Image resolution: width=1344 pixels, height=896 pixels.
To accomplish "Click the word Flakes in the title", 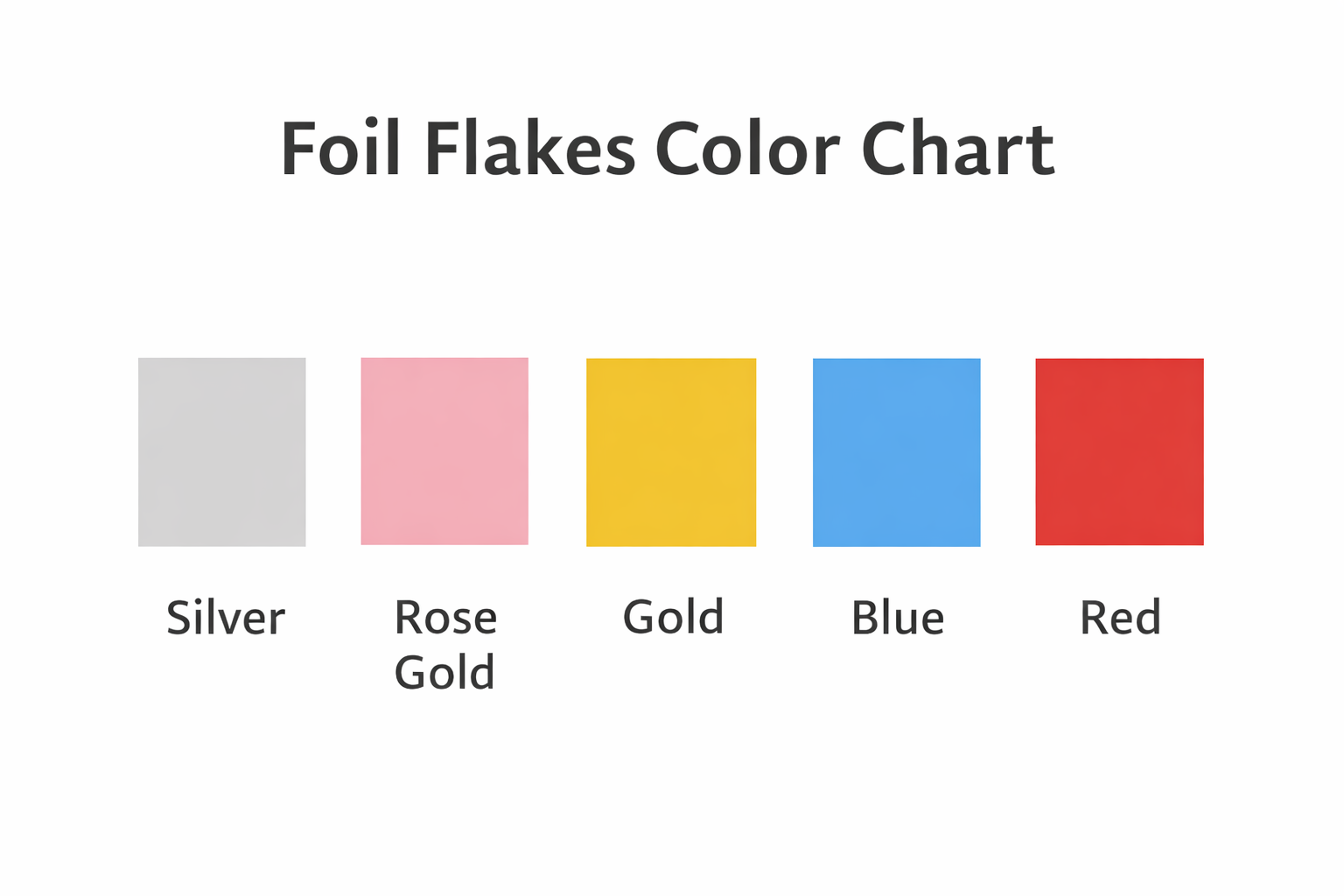I will [529, 149].
